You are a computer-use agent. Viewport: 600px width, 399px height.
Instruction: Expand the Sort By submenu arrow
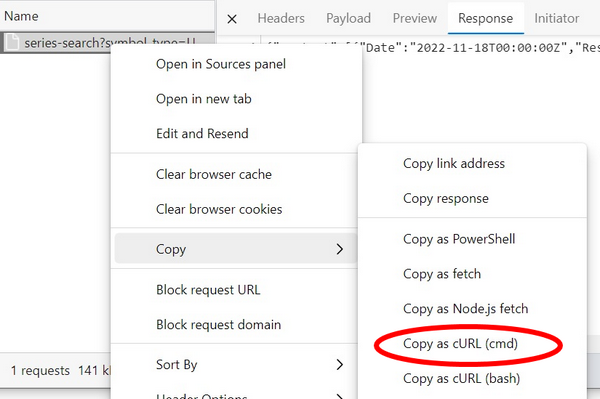(339, 365)
